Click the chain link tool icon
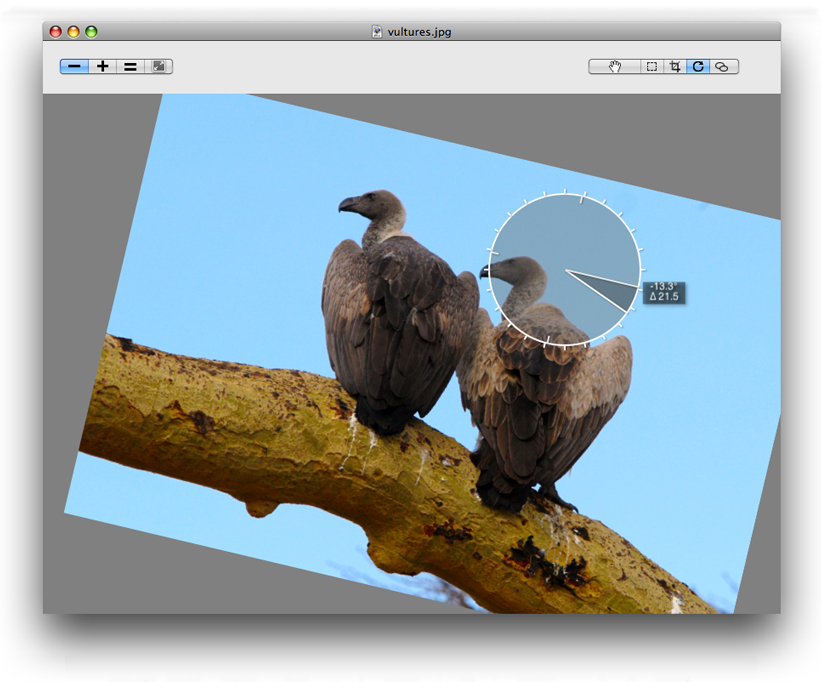 (x=722, y=66)
